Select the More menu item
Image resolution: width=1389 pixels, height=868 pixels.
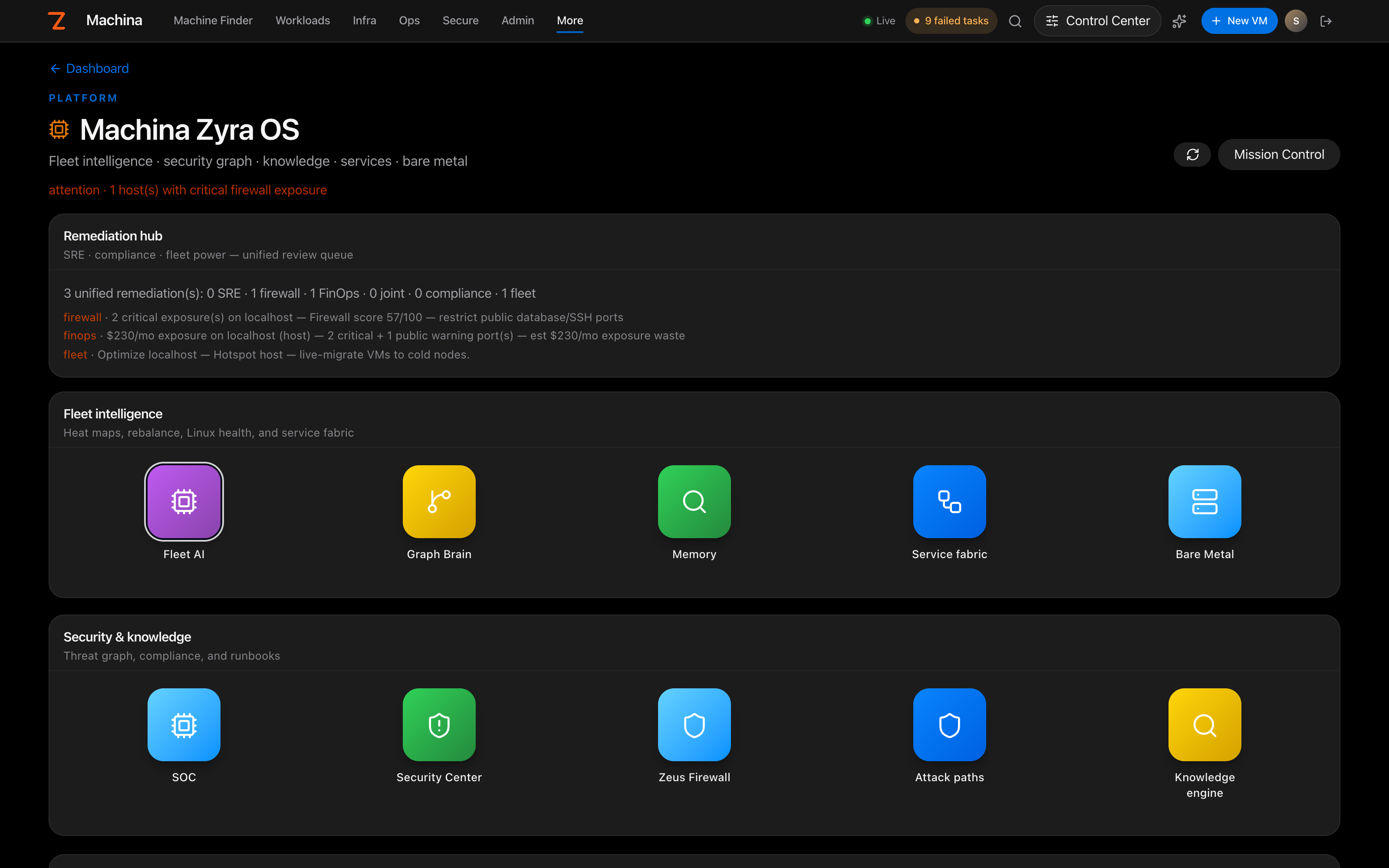570,21
